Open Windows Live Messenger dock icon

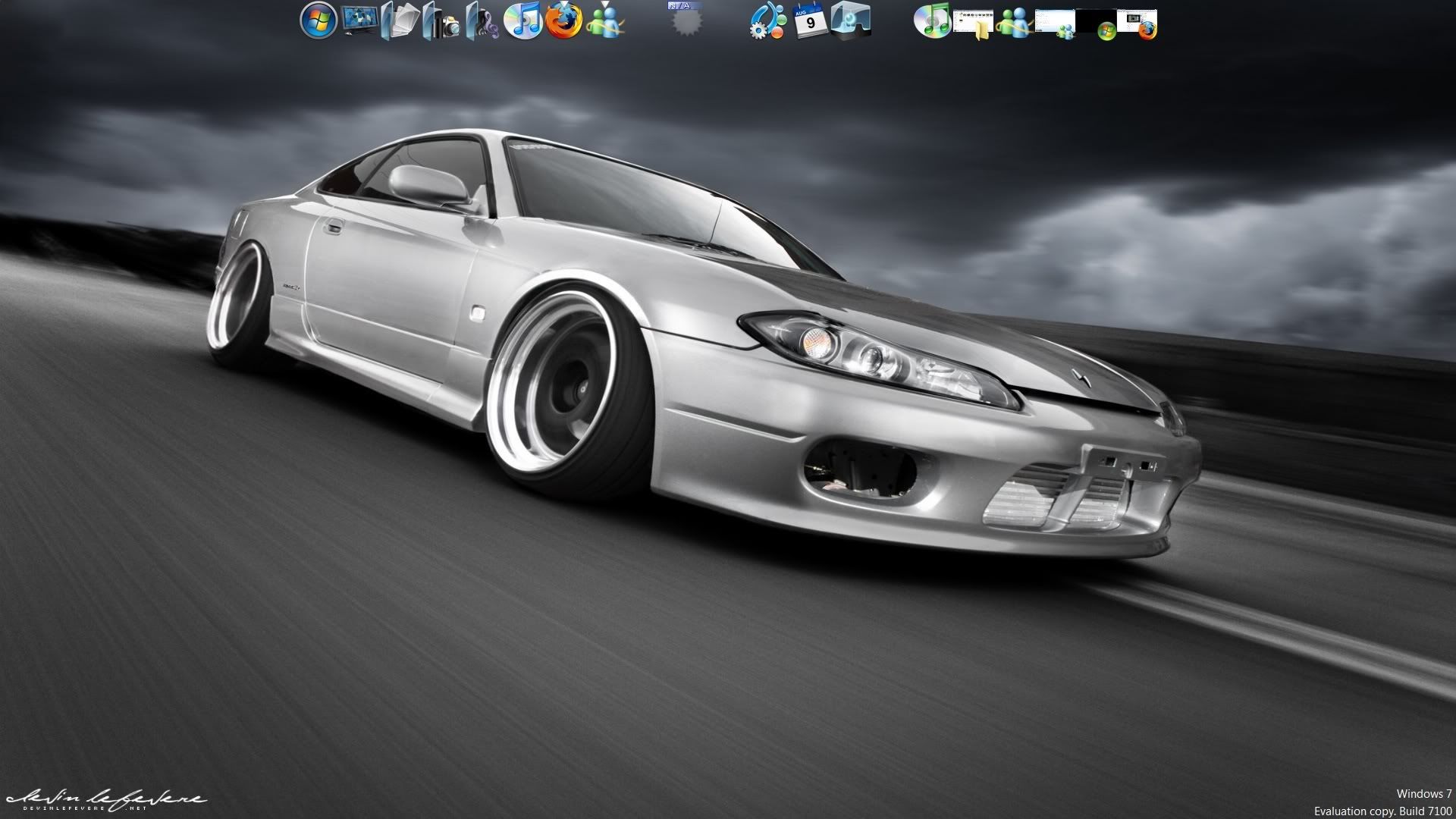(605, 20)
